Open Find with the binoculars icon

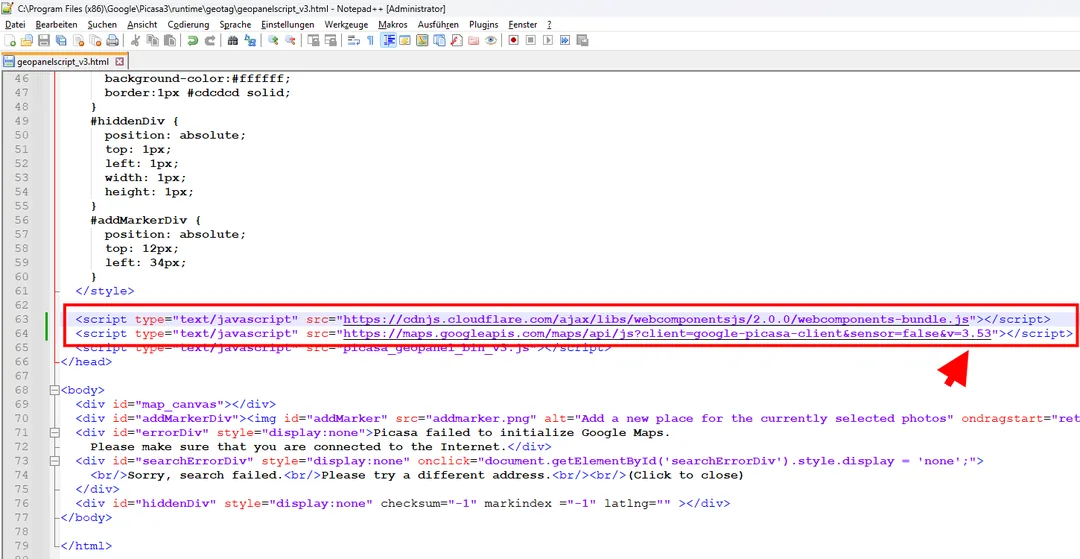[232, 41]
